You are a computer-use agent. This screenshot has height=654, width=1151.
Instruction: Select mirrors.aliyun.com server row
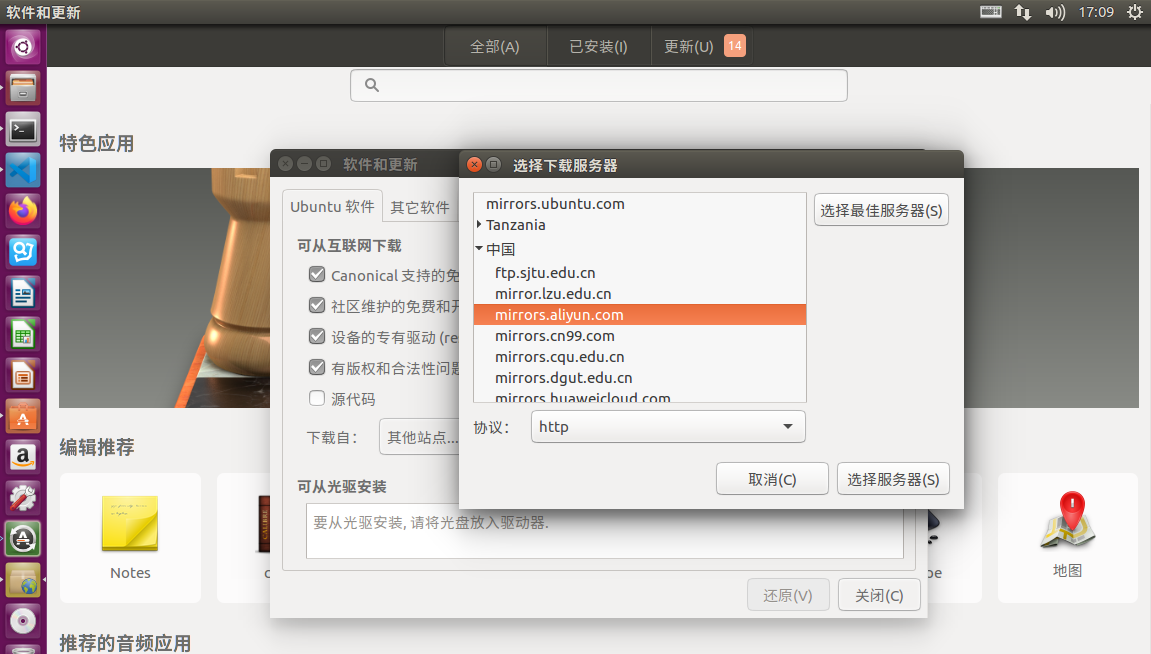[x=640, y=315]
